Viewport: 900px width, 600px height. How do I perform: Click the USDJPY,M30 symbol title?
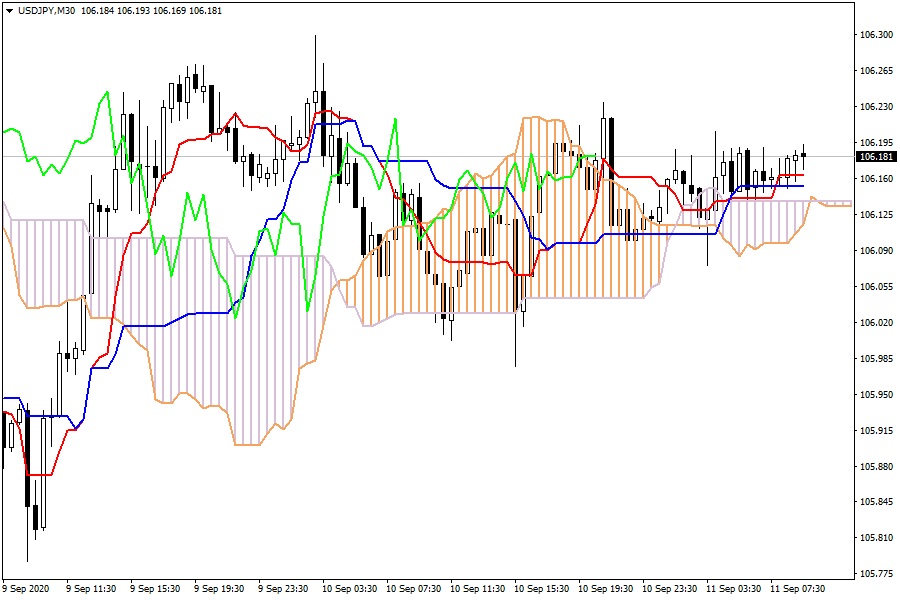click(46, 10)
